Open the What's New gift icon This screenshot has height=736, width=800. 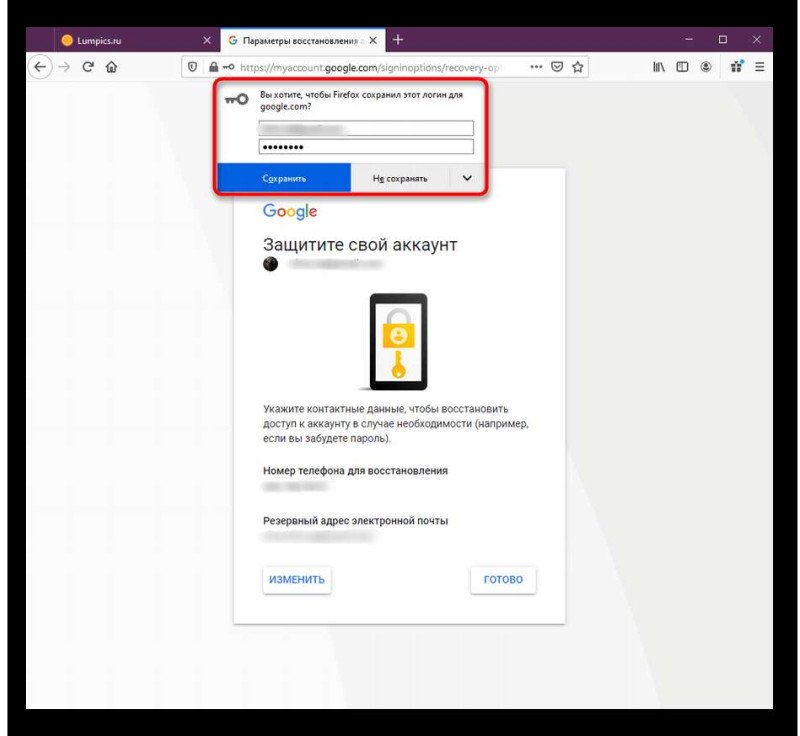coord(737,66)
